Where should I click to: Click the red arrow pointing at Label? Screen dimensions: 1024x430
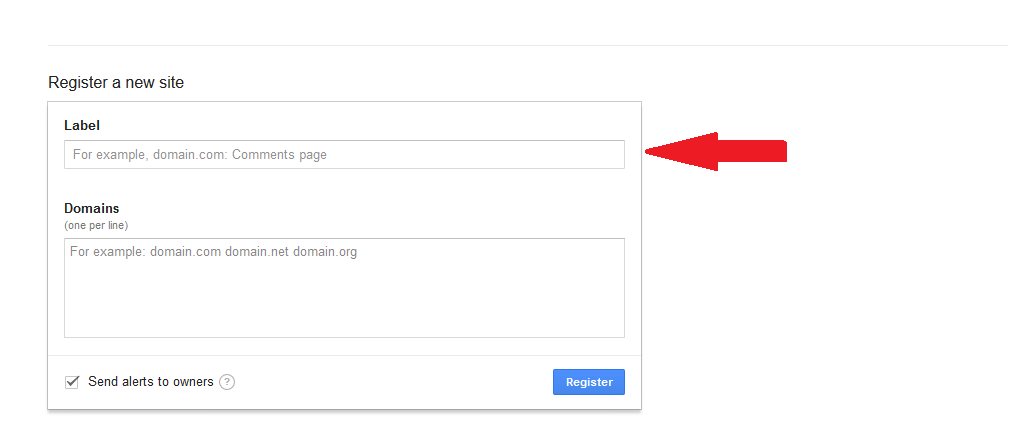tap(716, 151)
